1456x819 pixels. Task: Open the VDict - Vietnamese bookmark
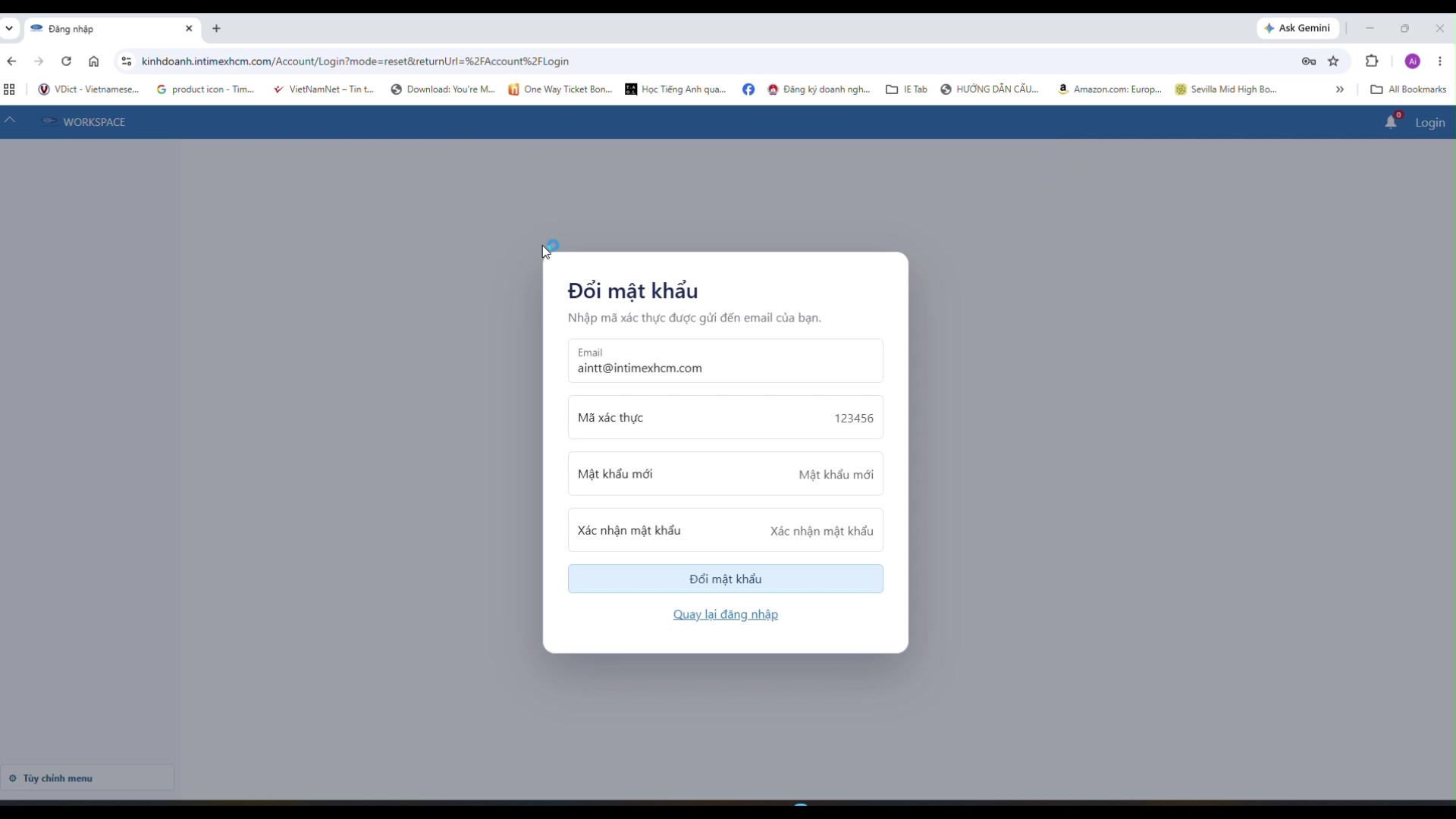tap(89, 89)
